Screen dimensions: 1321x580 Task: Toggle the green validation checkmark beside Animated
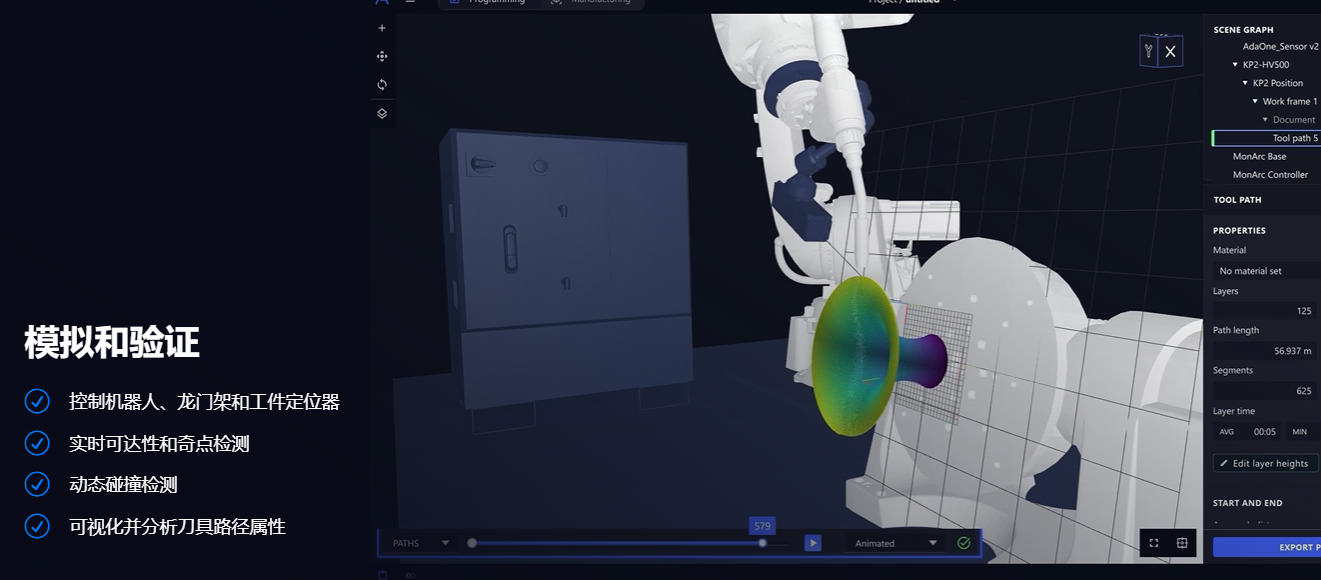pyautogui.click(x=963, y=542)
